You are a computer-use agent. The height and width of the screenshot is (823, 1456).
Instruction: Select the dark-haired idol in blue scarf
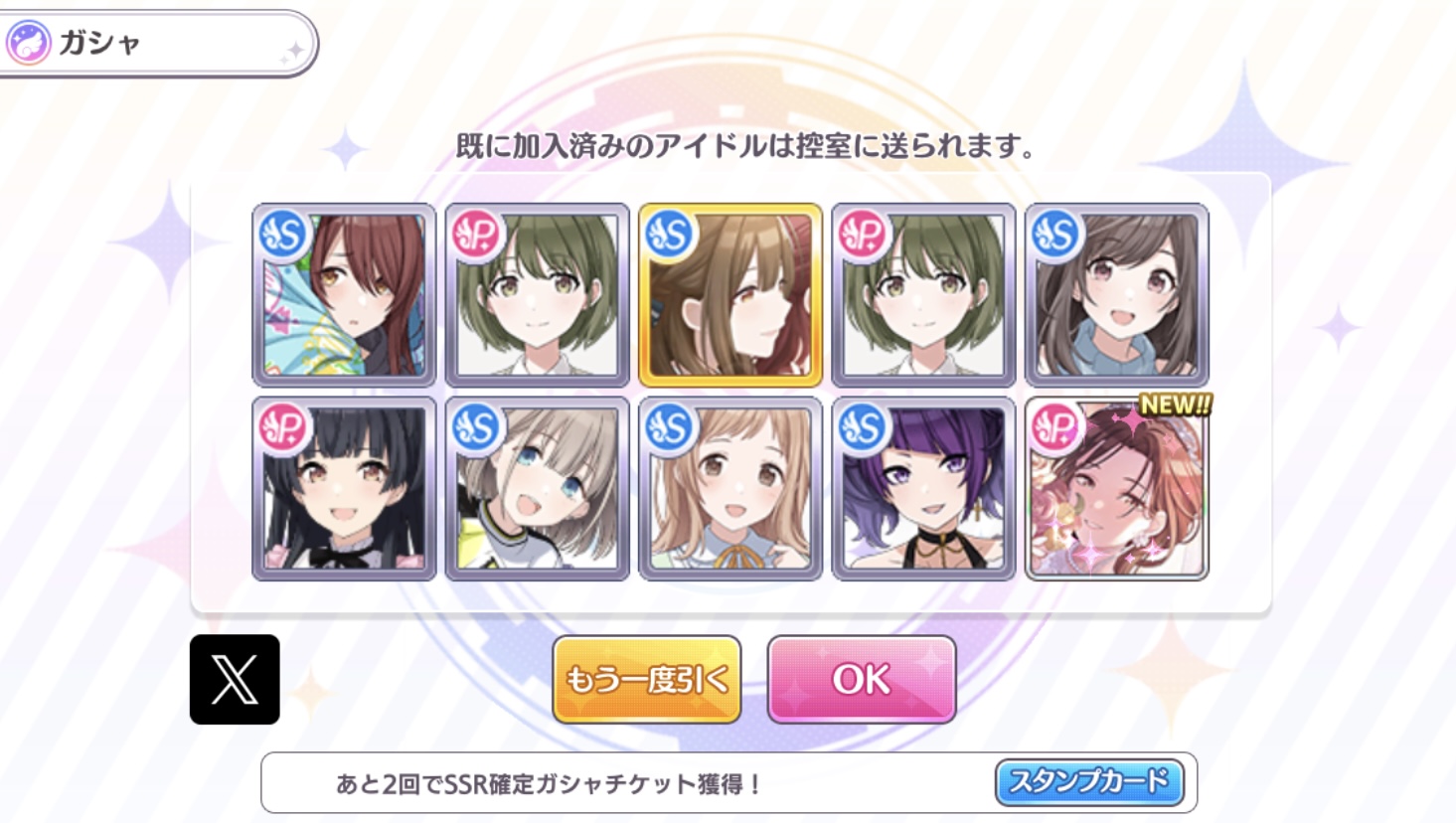click(x=1117, y=295)
